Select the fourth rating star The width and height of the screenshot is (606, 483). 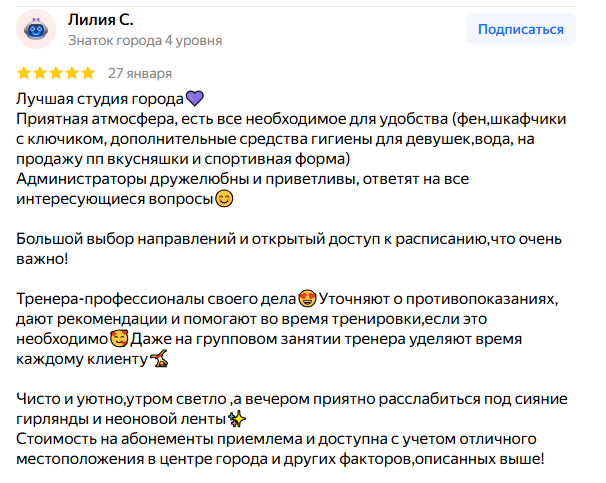(72, 73)
